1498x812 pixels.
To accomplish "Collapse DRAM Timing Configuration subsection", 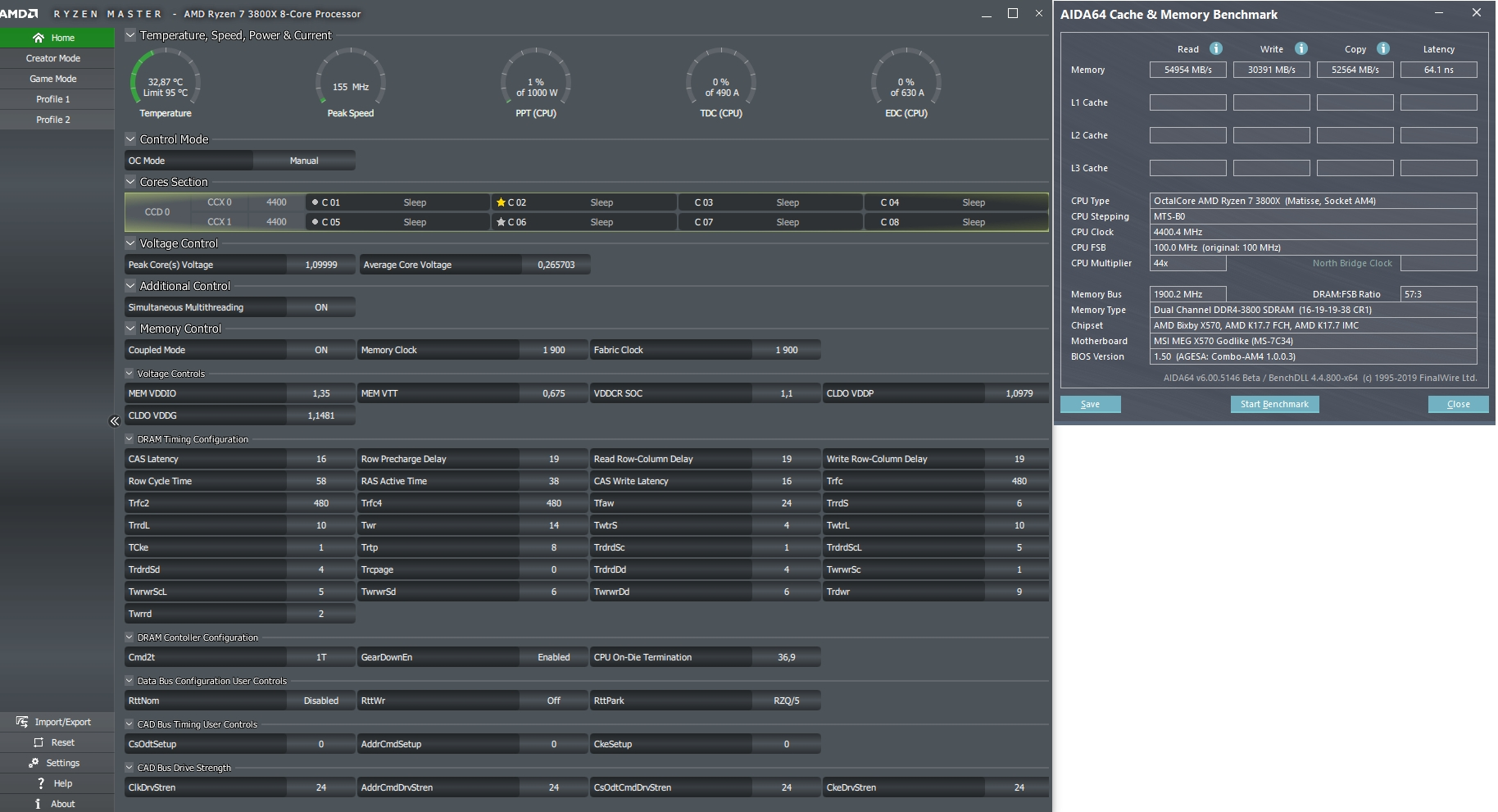I will pyautogui.click(x=129, y=439).
